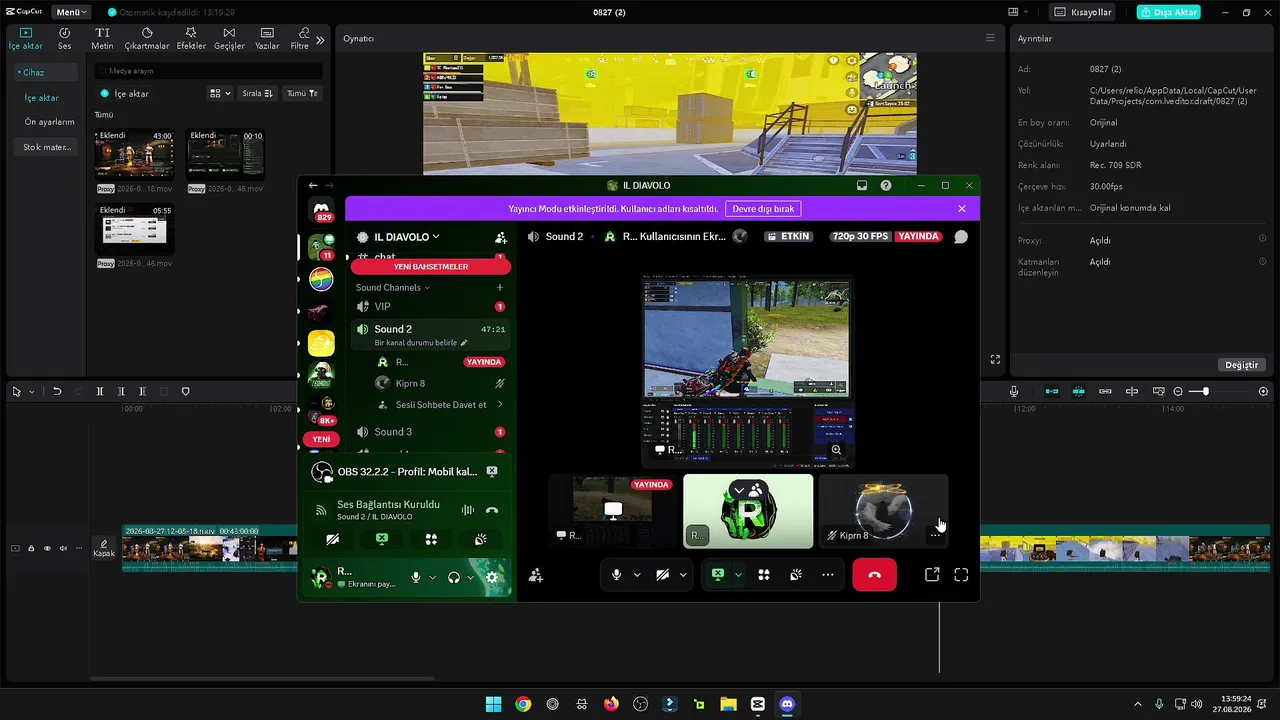Click the zoom magnifier on the stream preview
This screenshot has width=1280, height=720.
coord(837,450)
